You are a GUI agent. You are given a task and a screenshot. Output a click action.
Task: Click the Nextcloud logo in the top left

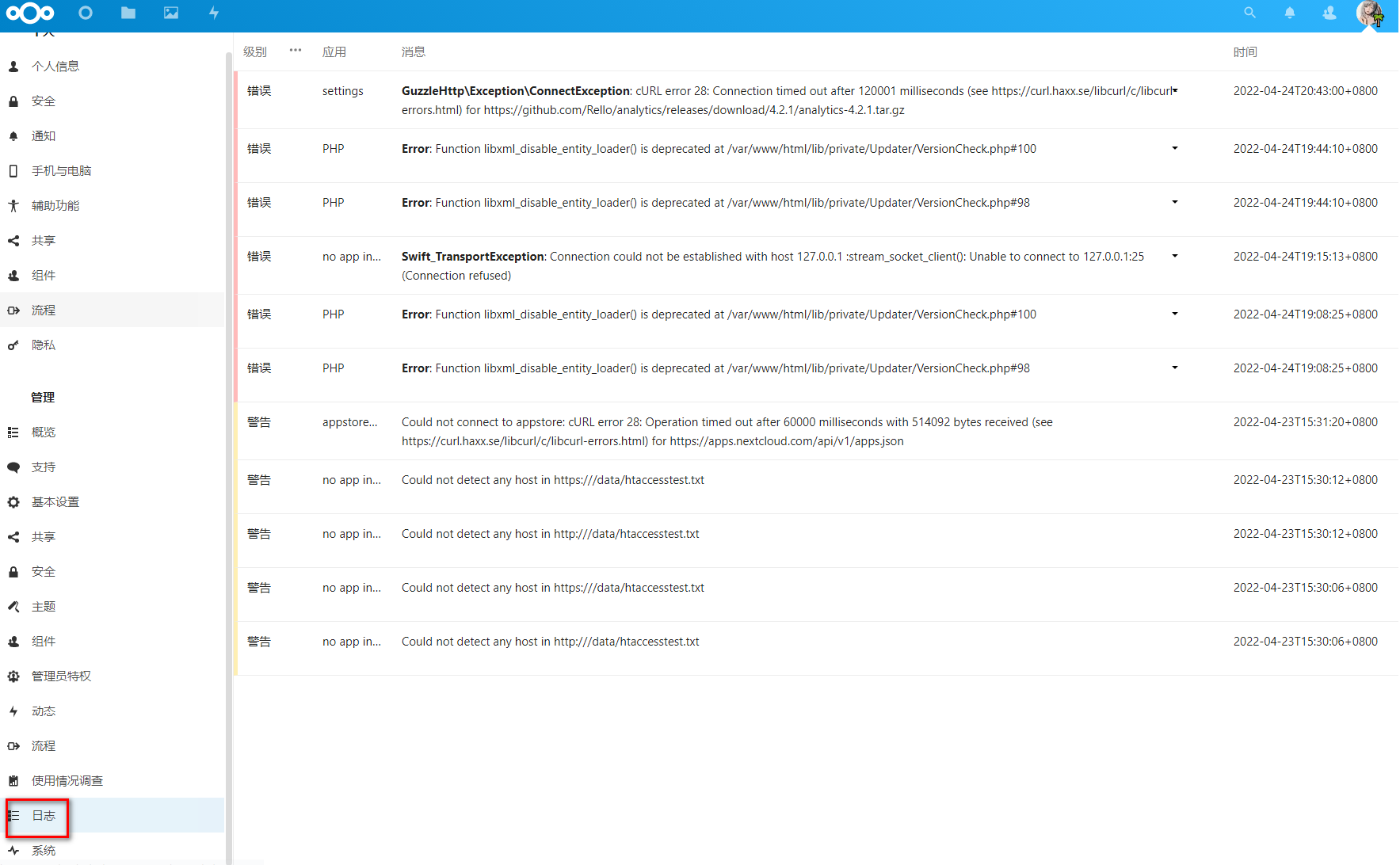coord(29,13)
